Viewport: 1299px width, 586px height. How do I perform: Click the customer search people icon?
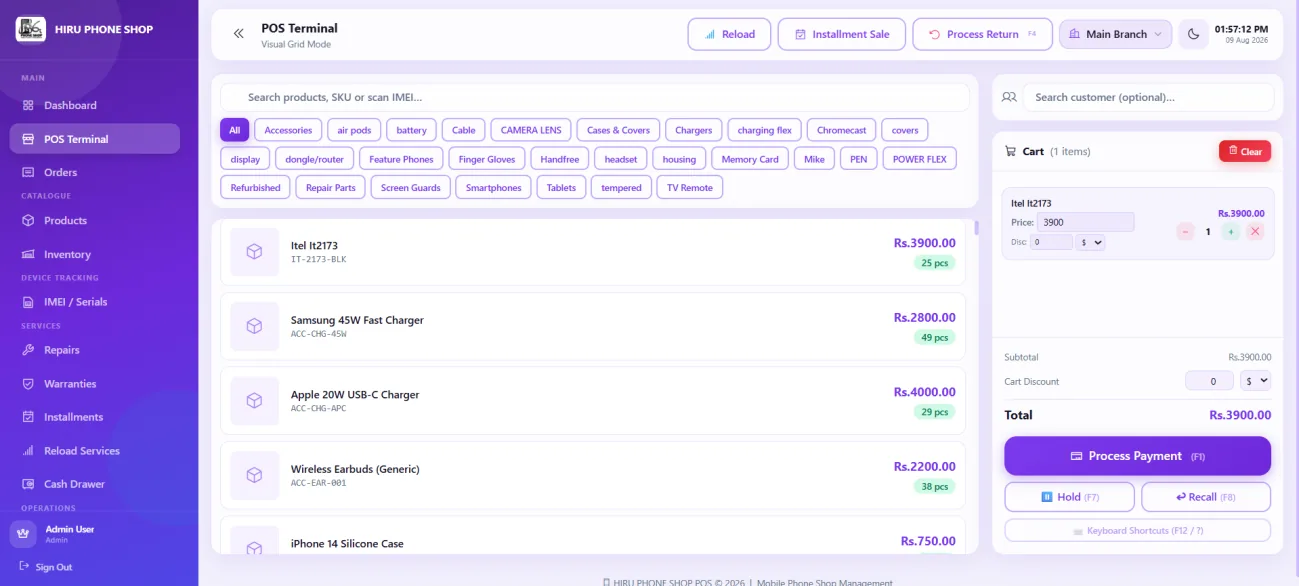[x=1008, y=97]
